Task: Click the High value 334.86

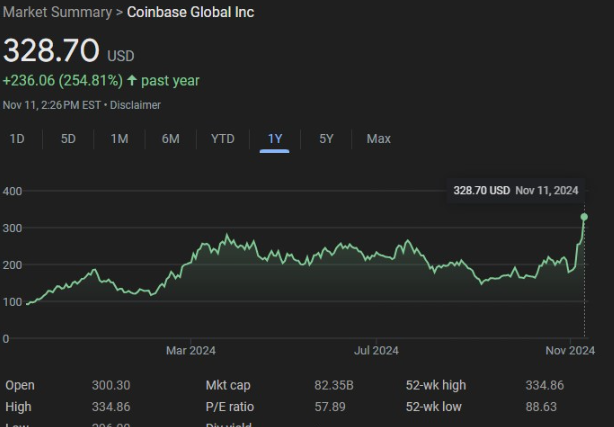Action: (111, 407)
